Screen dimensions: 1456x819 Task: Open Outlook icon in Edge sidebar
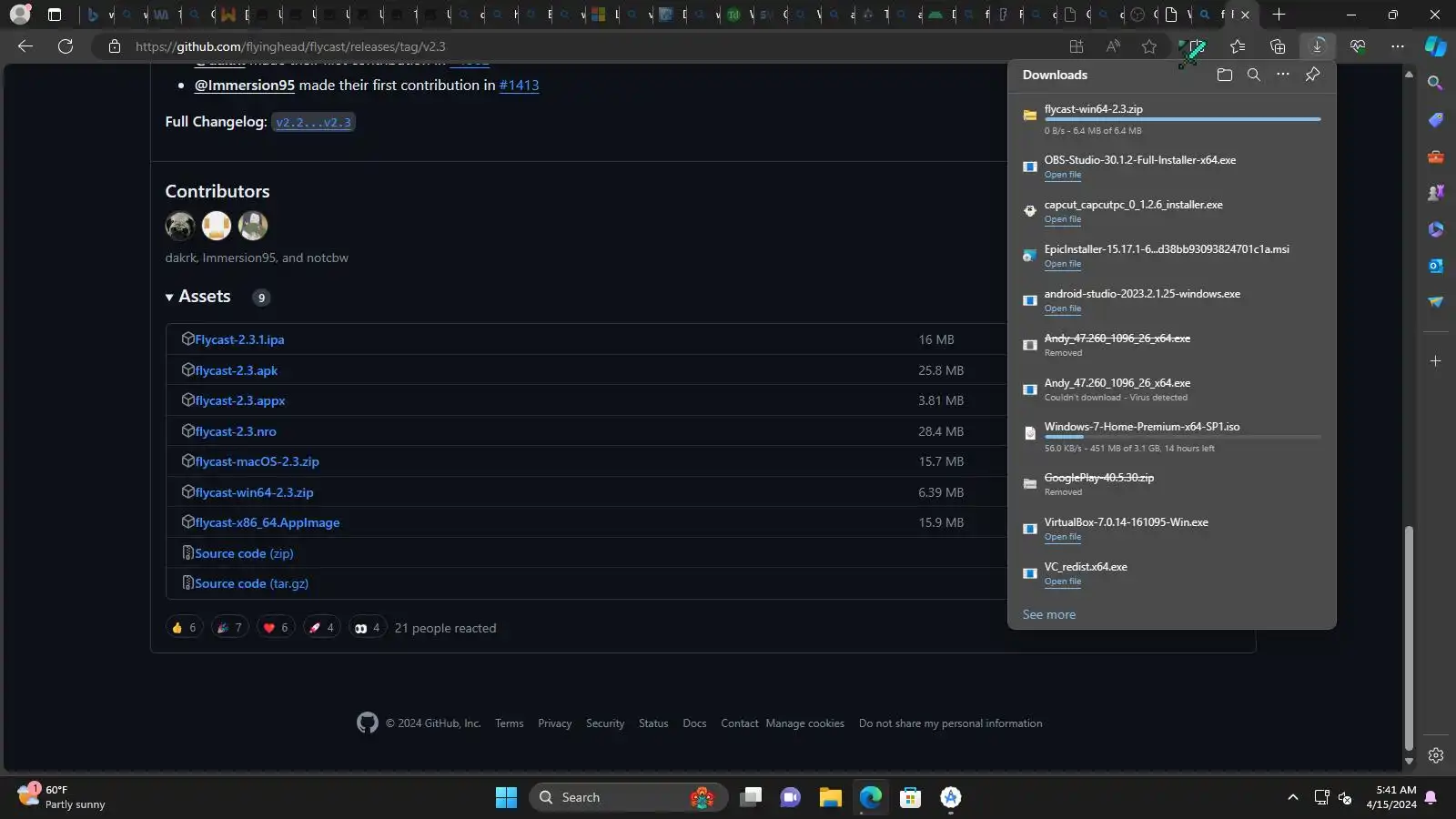point(1435,266)
